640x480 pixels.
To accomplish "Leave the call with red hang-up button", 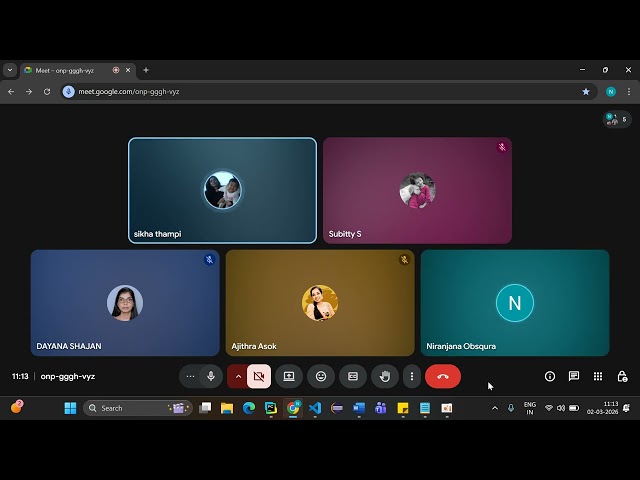I will click(443, 376).
